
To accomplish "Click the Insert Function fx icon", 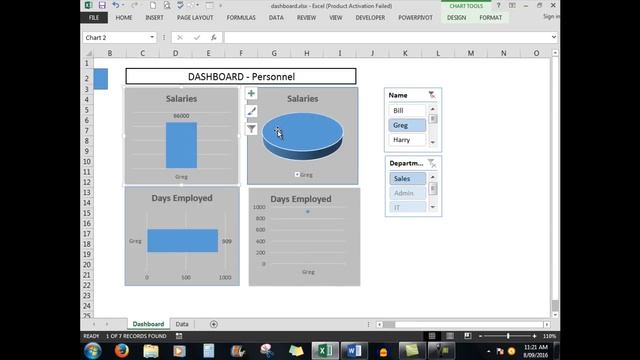I will pos(213,38).
